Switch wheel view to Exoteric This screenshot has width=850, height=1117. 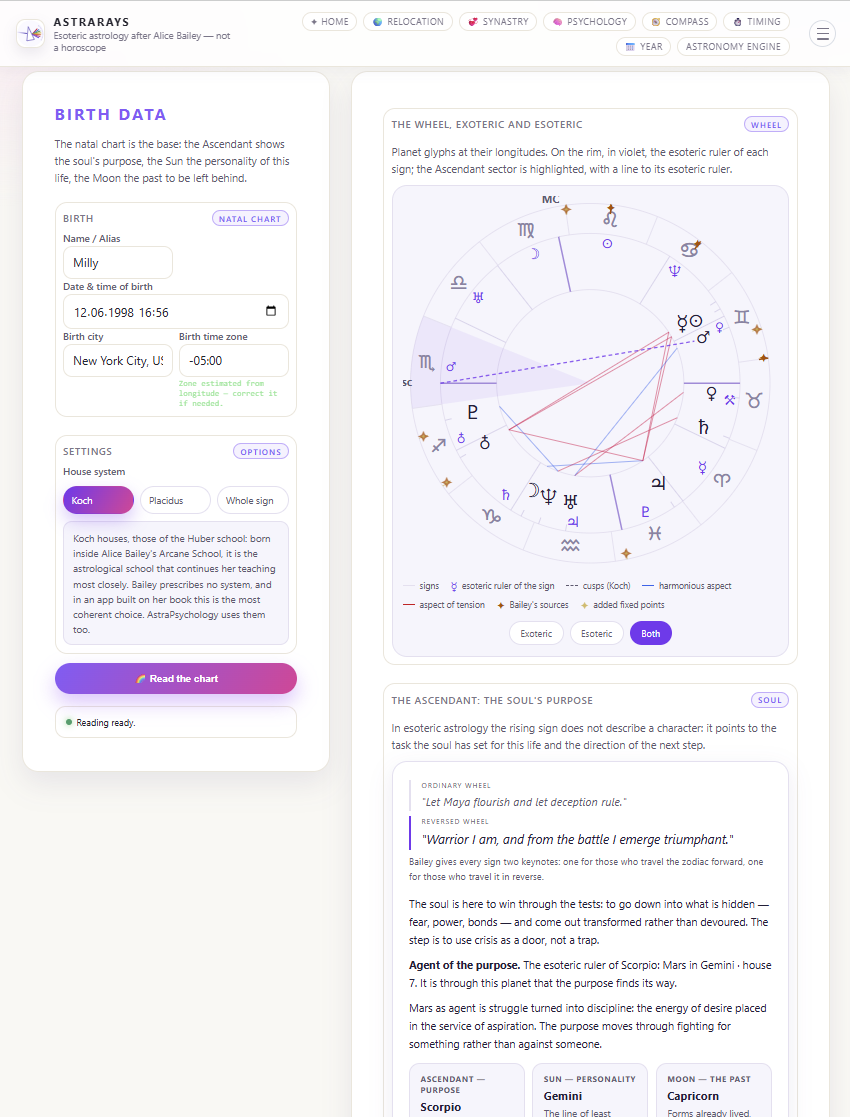536,633
